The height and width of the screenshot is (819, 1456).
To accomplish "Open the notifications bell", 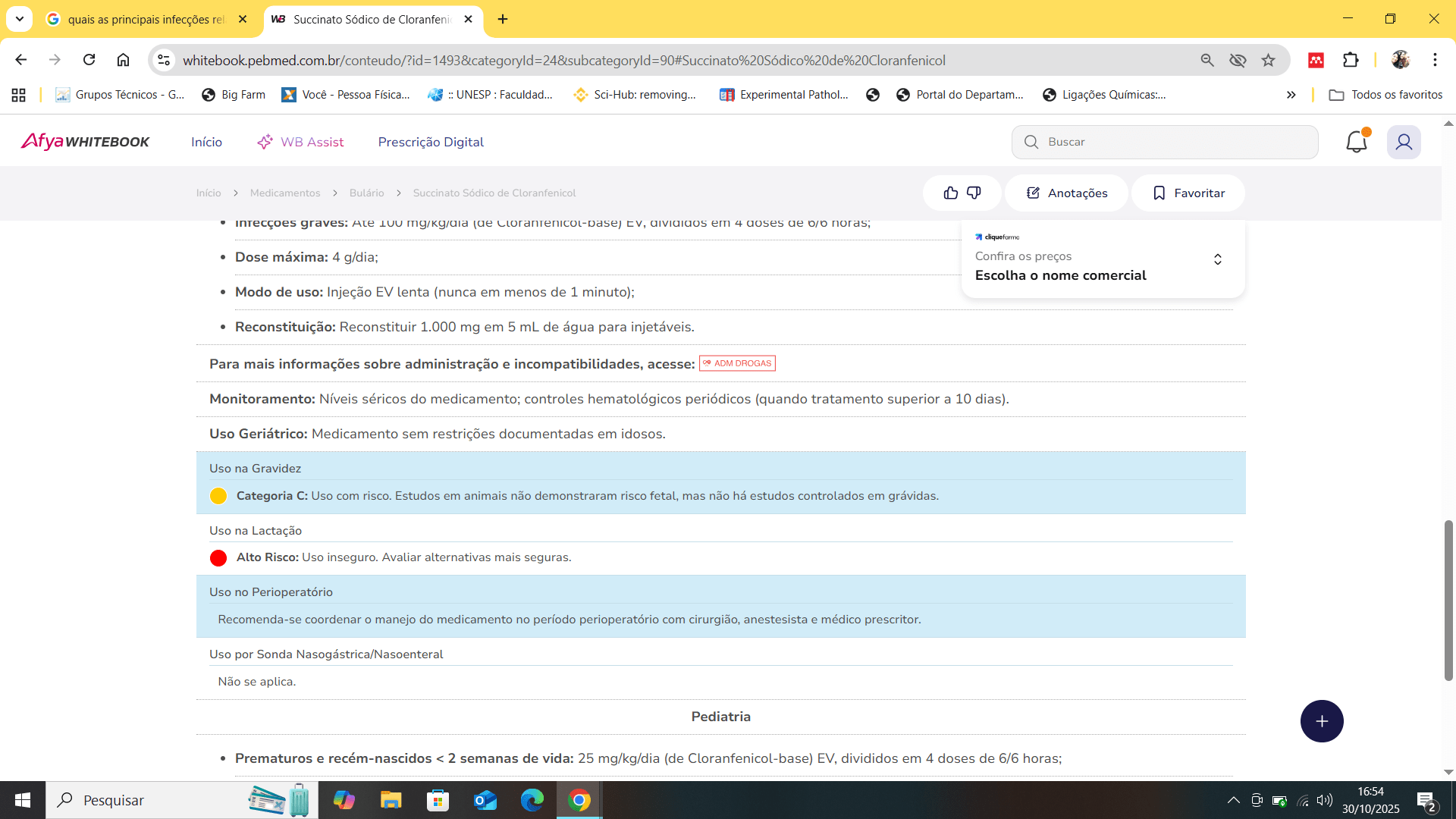I will click(1356, 142).
